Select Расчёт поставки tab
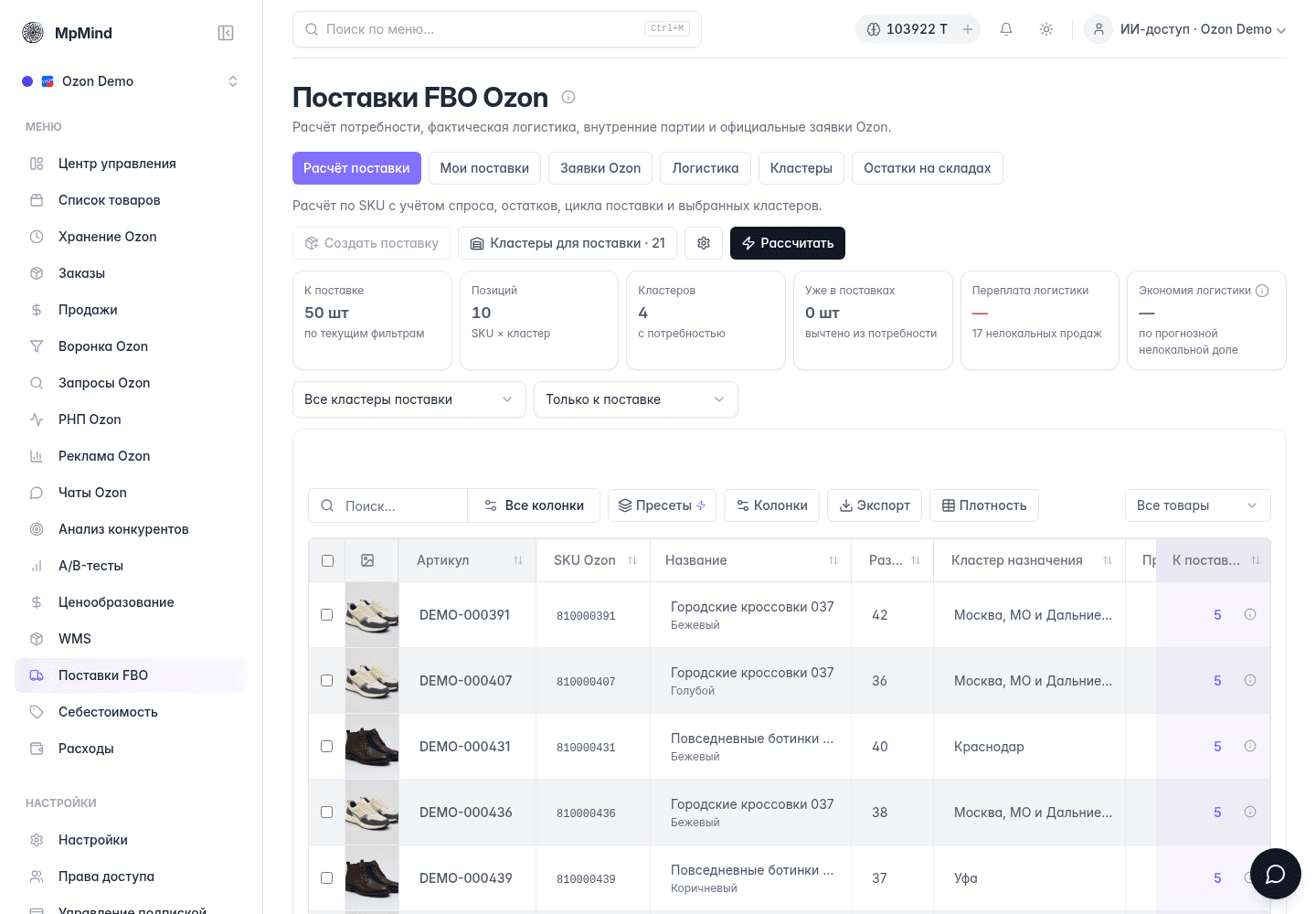This screenshot has height=914, width=1316. pyautogui.click(x=356, y=168)
